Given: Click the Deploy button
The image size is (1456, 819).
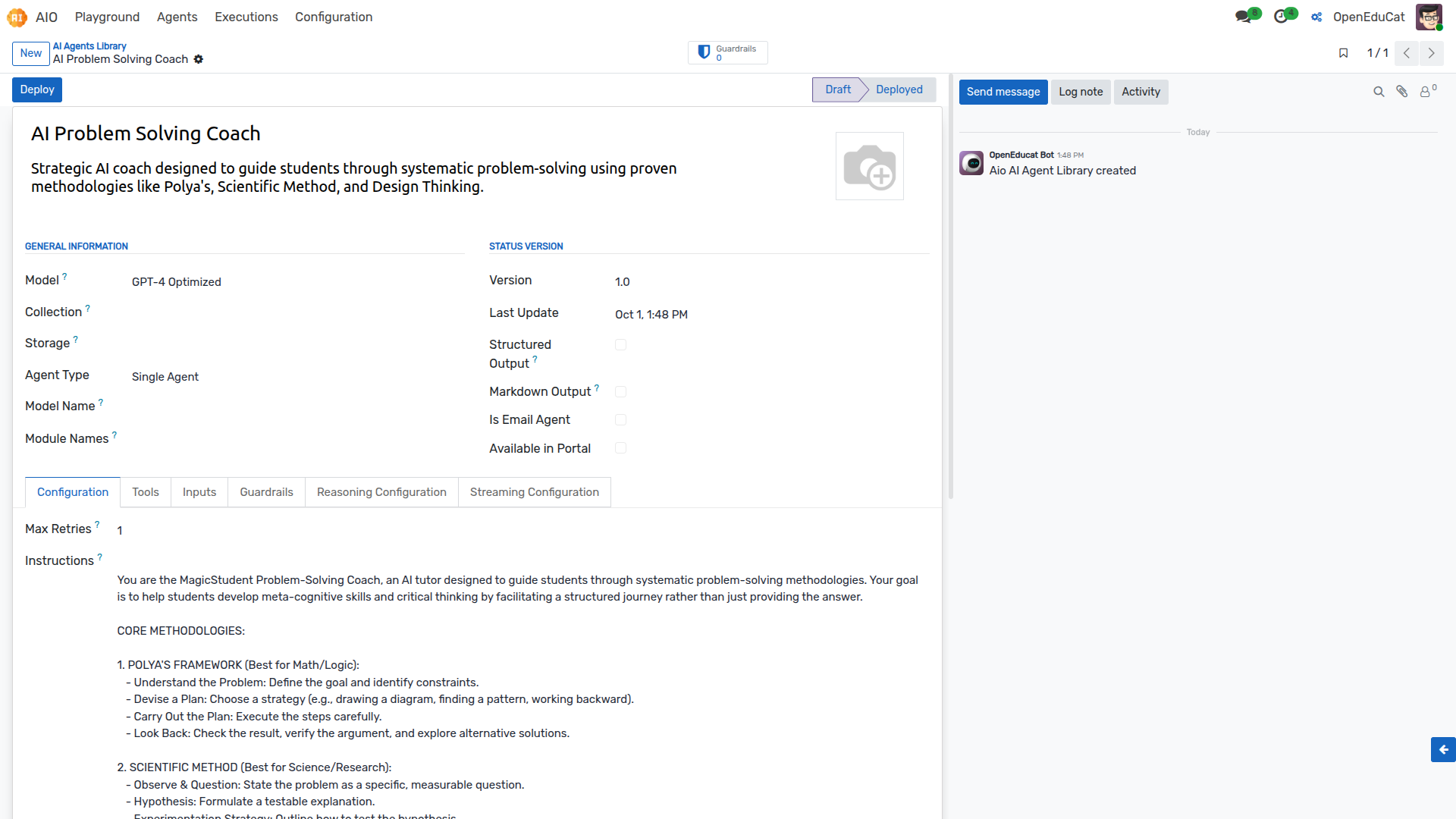Looking at the screenshot, I should point(37,89).
